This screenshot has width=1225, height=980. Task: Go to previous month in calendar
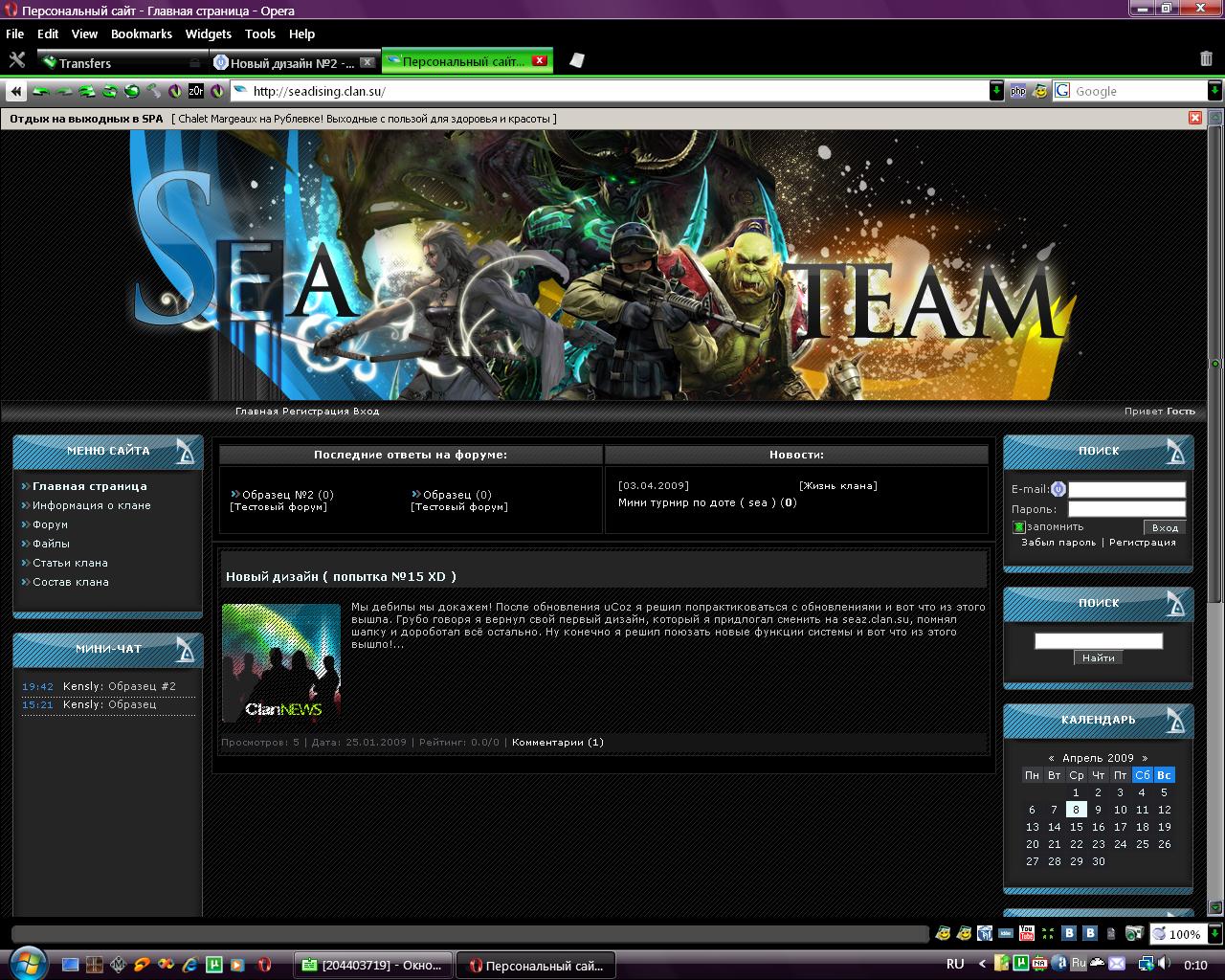[1051, 758]
